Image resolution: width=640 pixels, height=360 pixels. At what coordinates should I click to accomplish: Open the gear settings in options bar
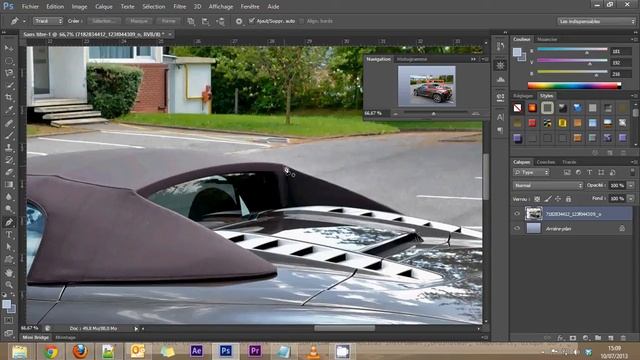[239, 21]
